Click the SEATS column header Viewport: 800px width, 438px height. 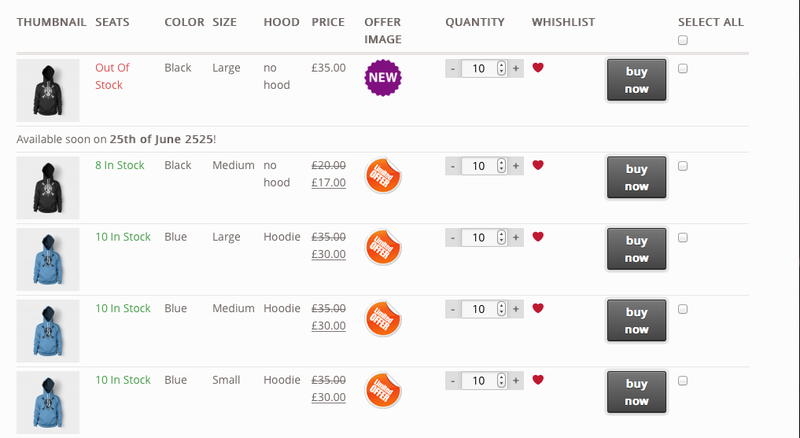pos(112,22)
